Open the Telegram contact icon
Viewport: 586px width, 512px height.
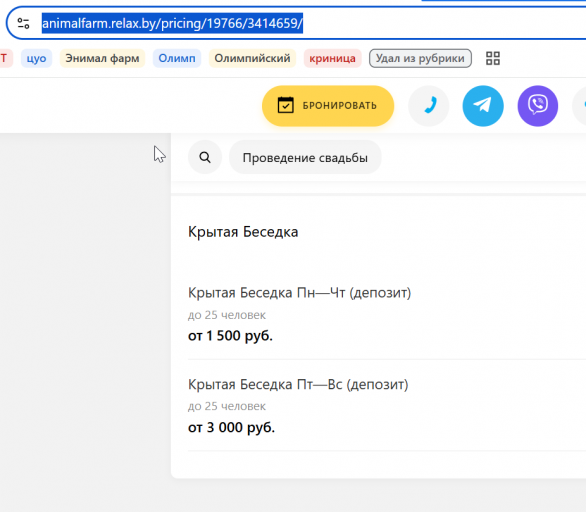(x=483, y=106)
